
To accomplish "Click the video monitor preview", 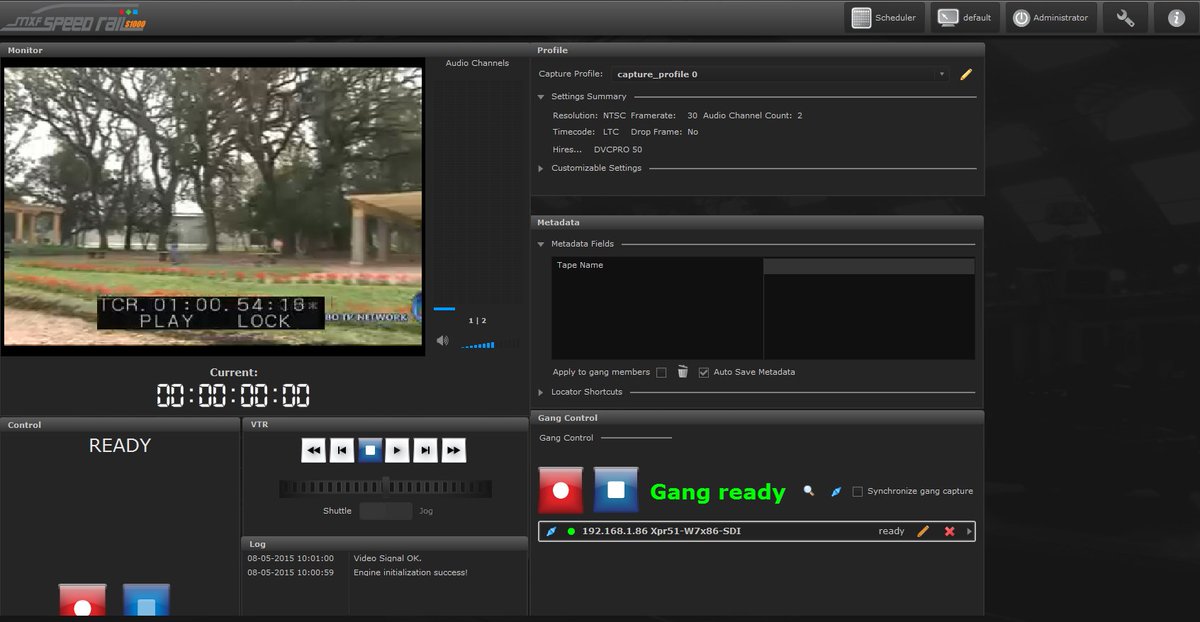I will click(x=213, y=205).
